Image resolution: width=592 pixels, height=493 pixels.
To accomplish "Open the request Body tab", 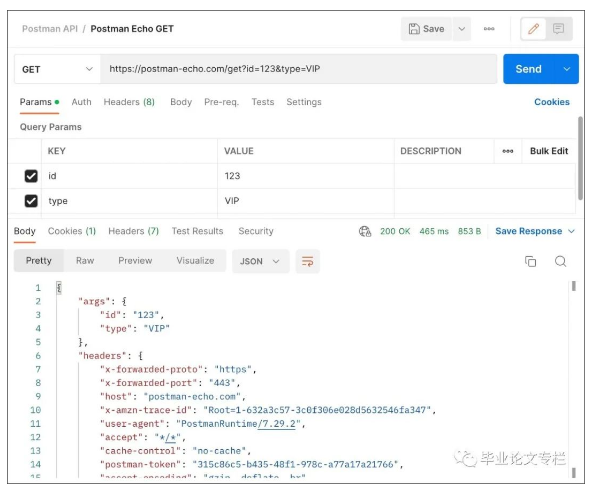I will [181, 102].
